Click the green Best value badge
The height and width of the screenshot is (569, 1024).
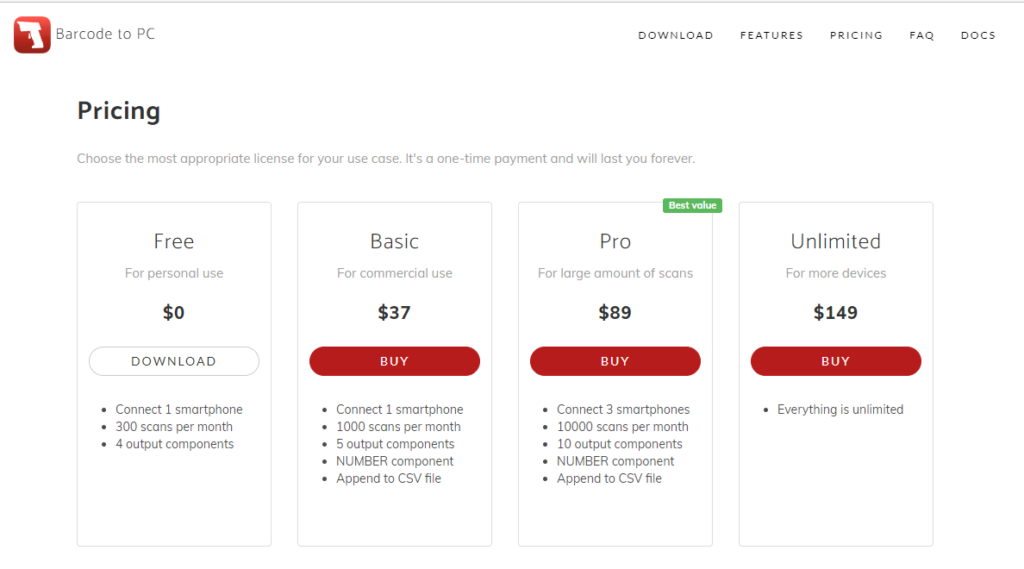[x=692, y=205]
